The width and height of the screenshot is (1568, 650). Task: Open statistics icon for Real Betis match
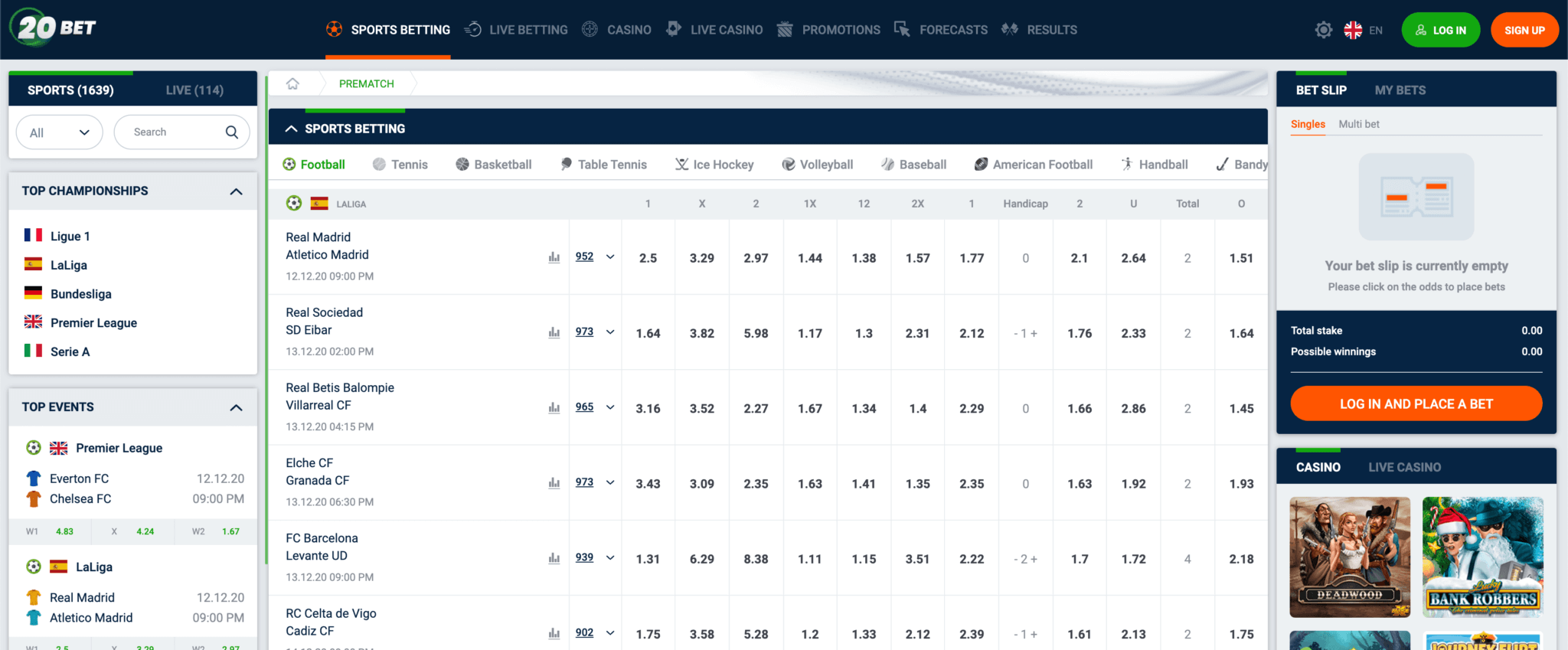tap(554, 407)
